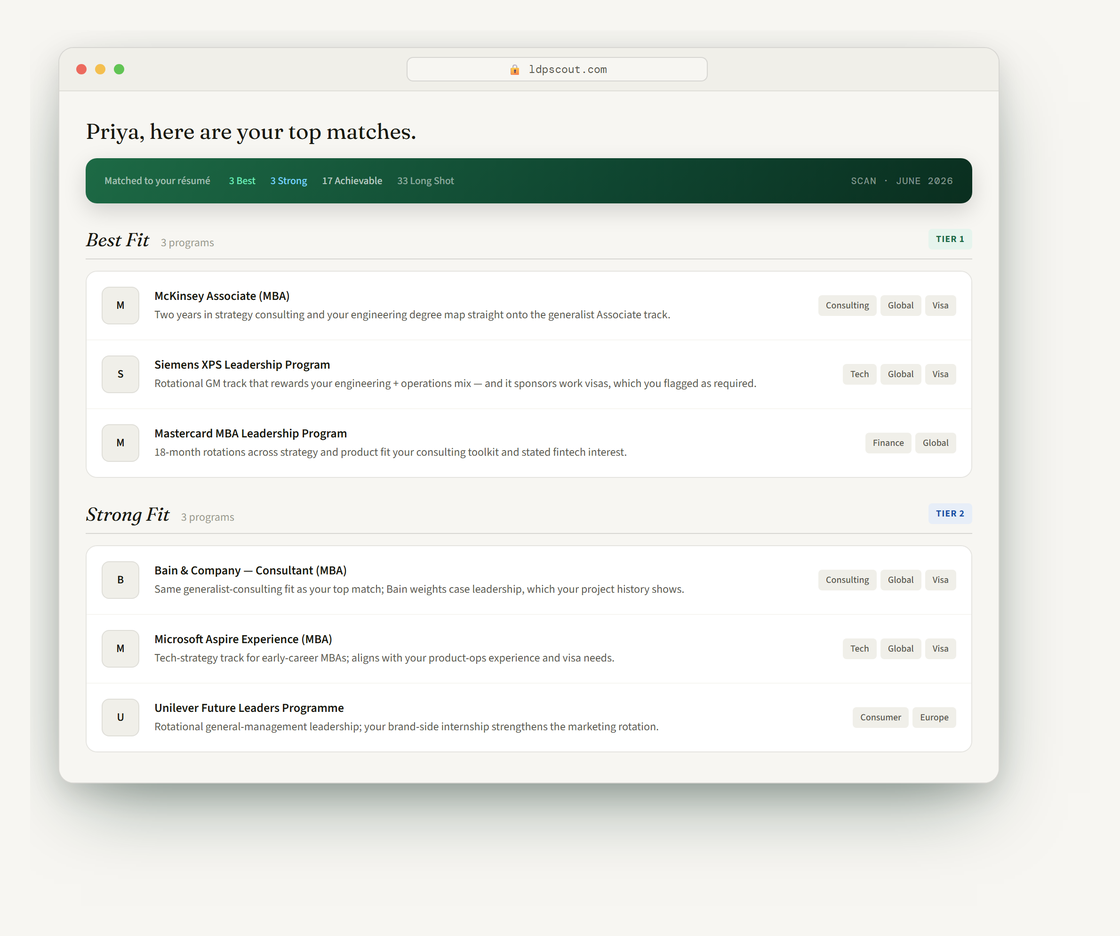This screenshot has width=1120, height=936.
Task: Click Tech tag on Siemens row
Action: (859, 374)
